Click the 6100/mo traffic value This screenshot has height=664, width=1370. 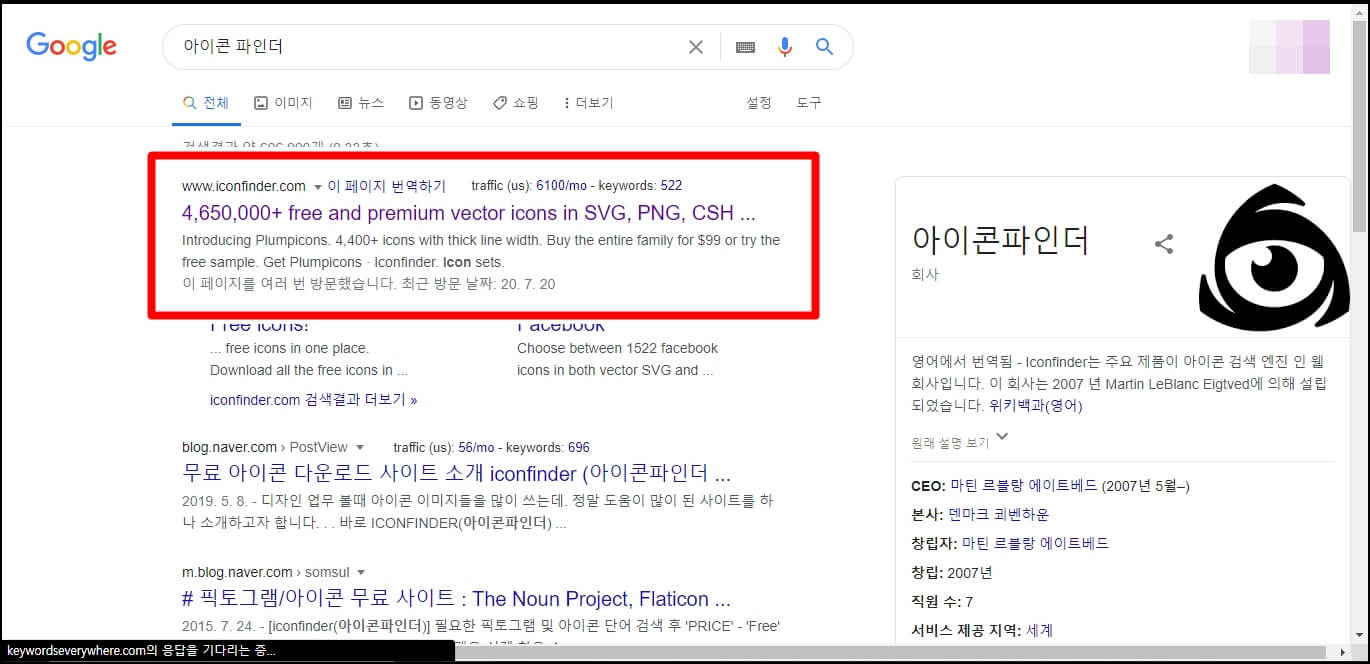(562, 186)
